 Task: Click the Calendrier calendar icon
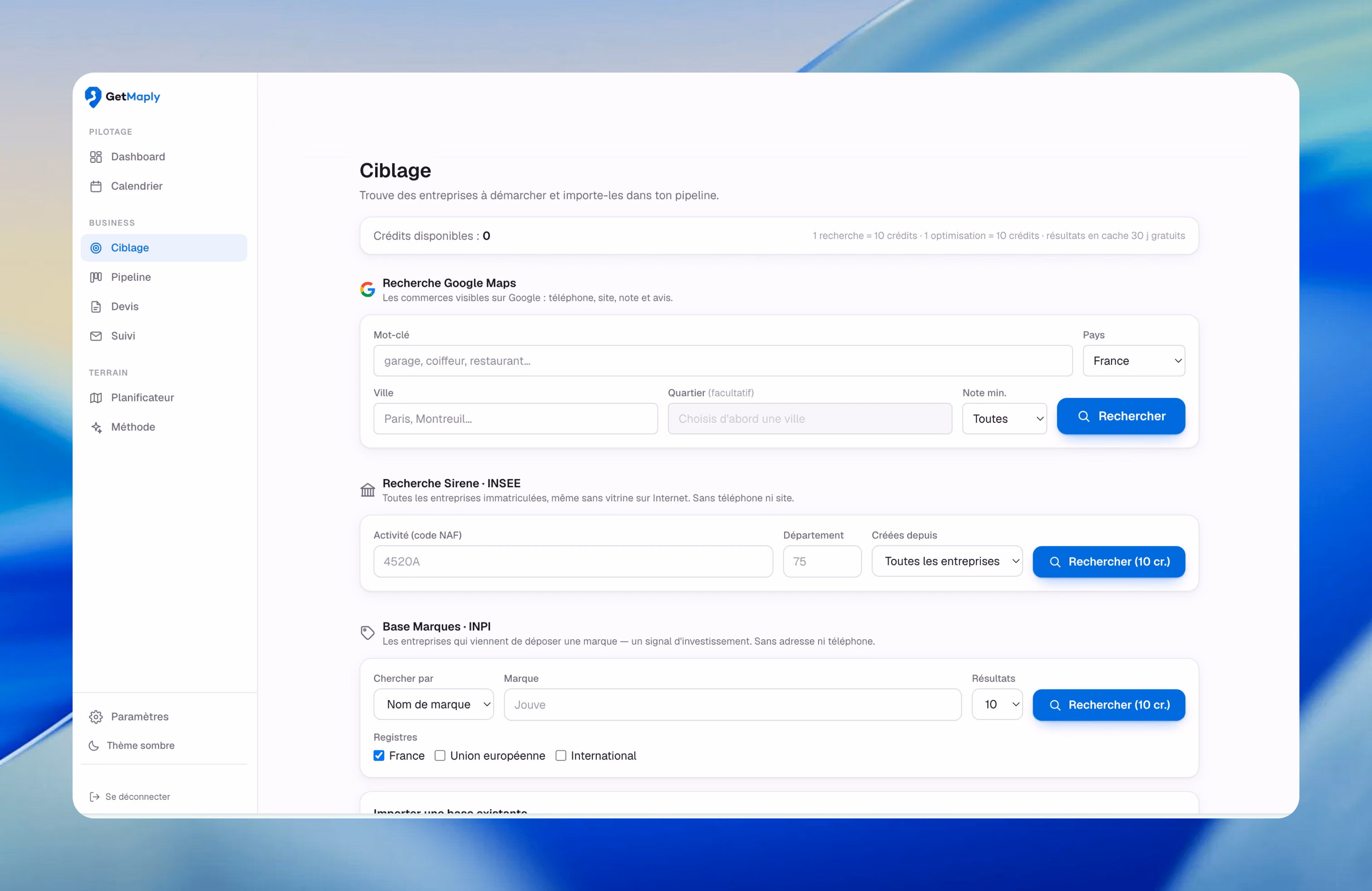96,186
